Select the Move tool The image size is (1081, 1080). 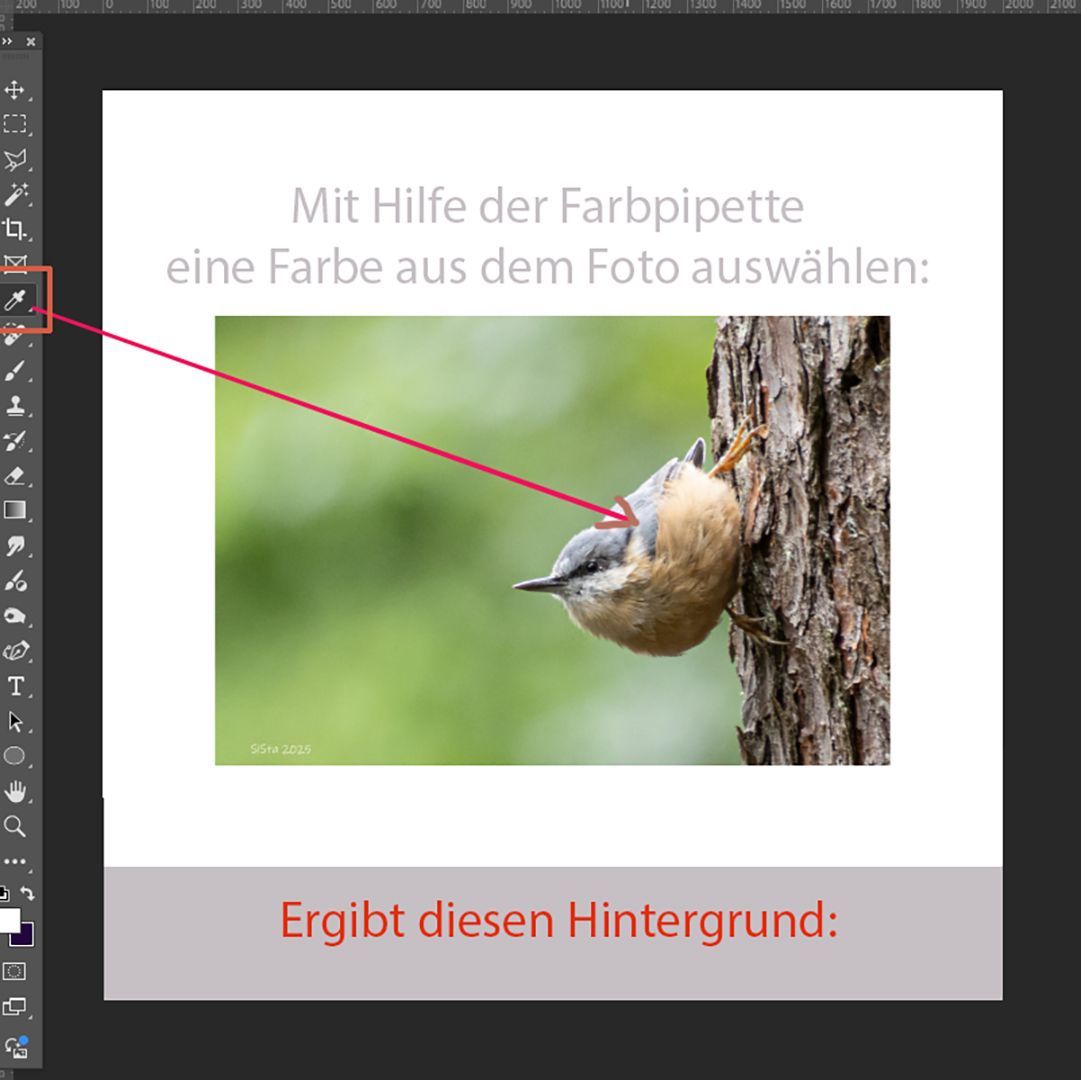click(15, 90)
